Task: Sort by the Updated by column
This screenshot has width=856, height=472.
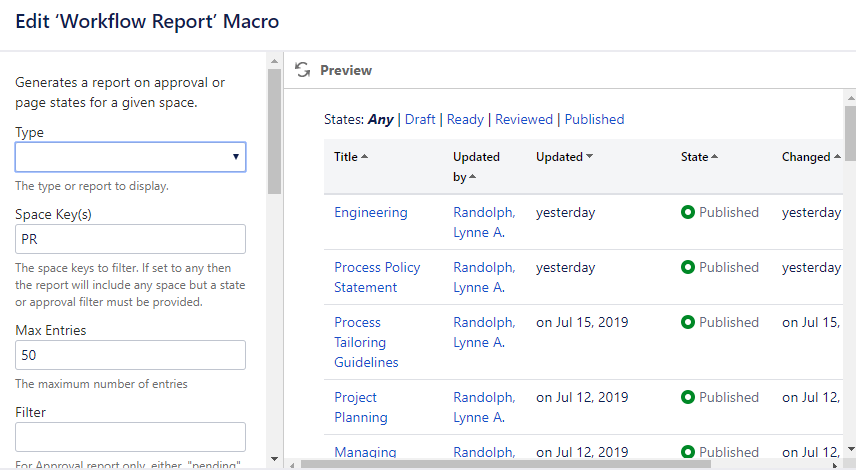Action: point(476,166)
